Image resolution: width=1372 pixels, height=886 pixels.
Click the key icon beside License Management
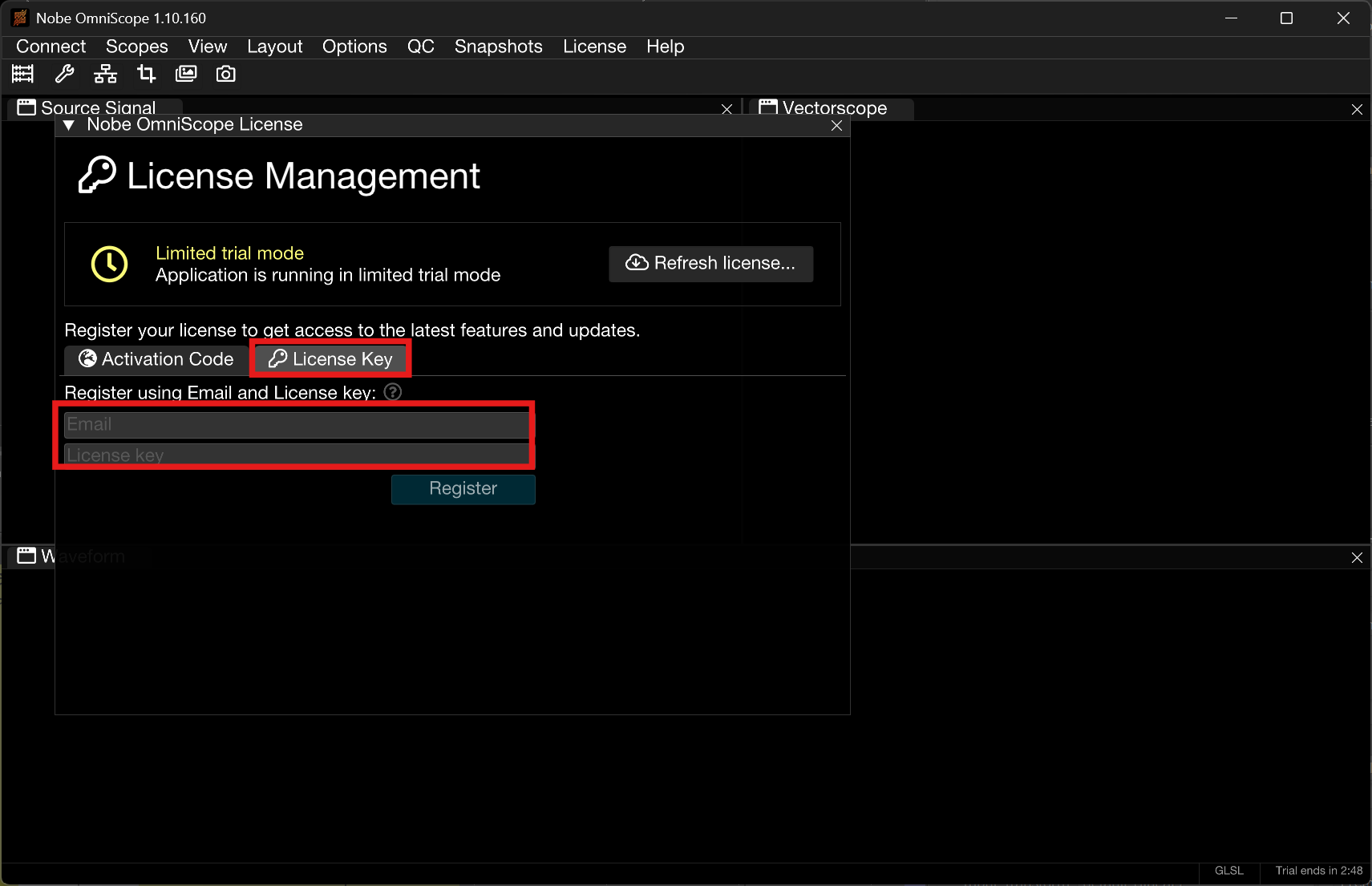click(97, 175)
